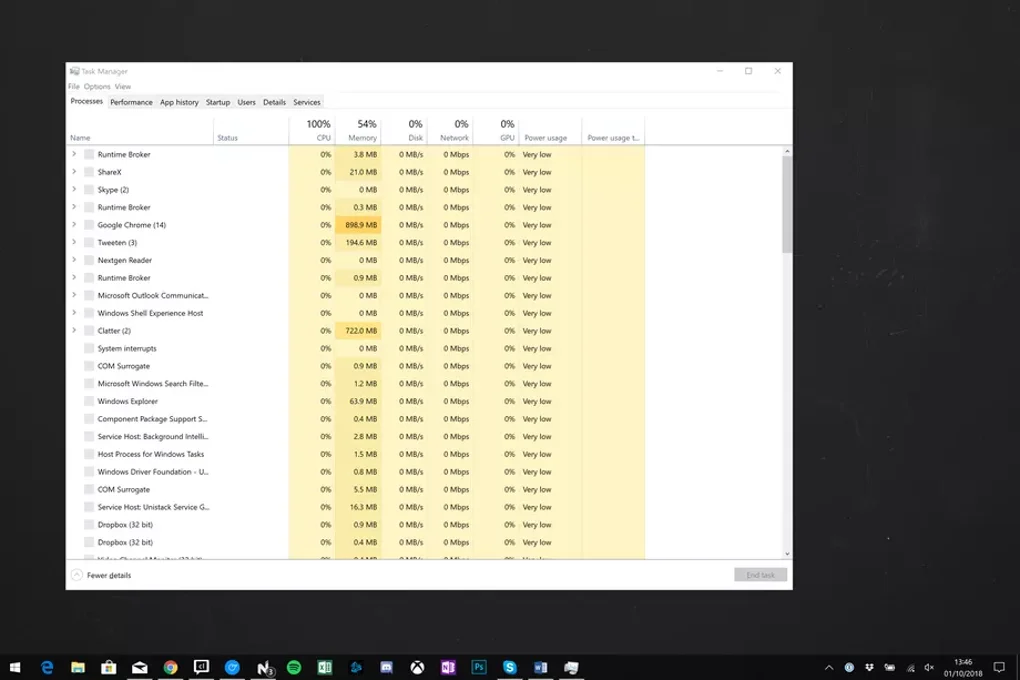Viewport: 1020px width, 680px height.
Task: Open the App history tab
Action: [x=179, y=102]
